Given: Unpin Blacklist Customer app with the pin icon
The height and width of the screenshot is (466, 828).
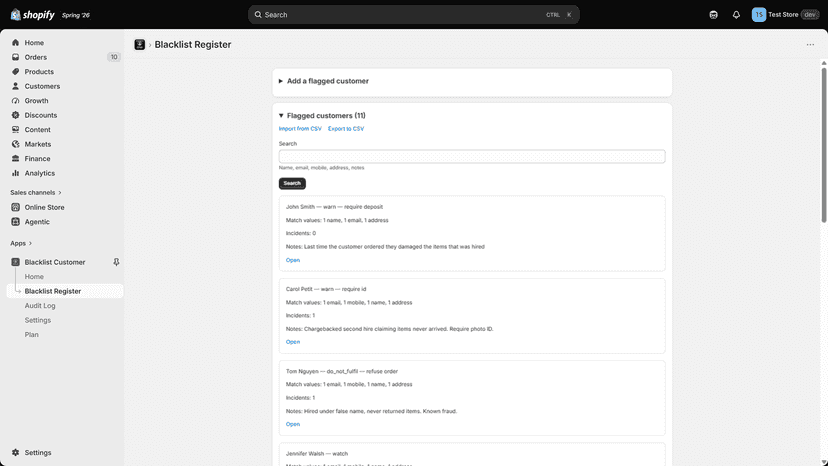Looking at the screenshot, I should point(116,262).
